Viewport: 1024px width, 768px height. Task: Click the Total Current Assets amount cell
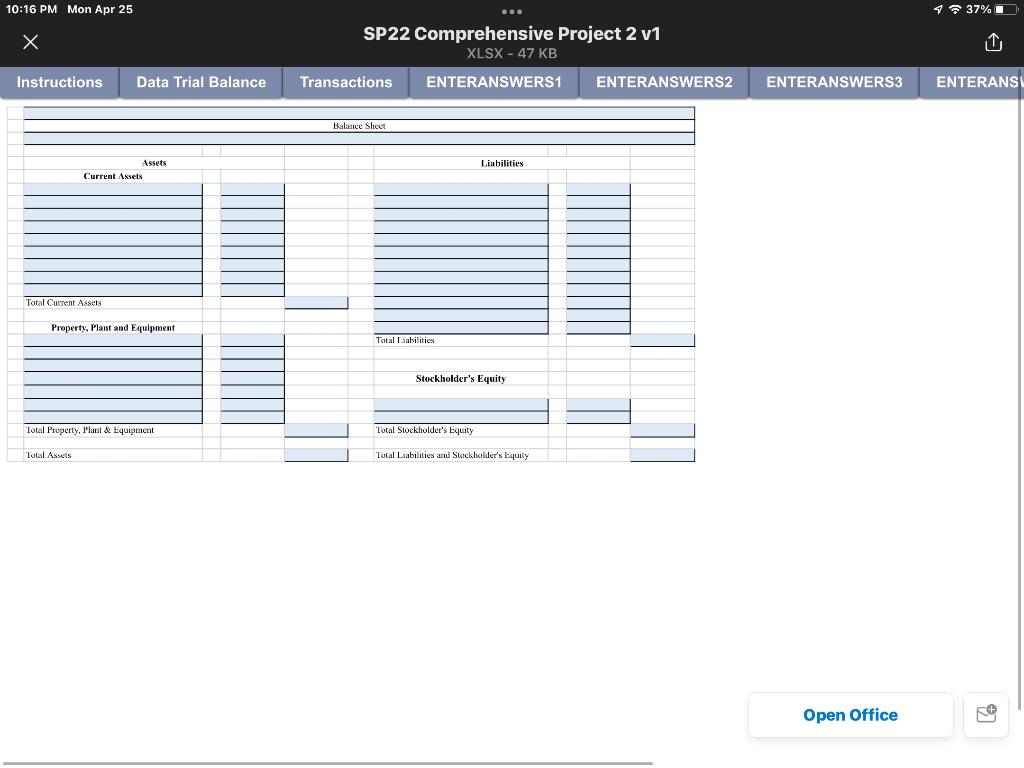(316, 302)
